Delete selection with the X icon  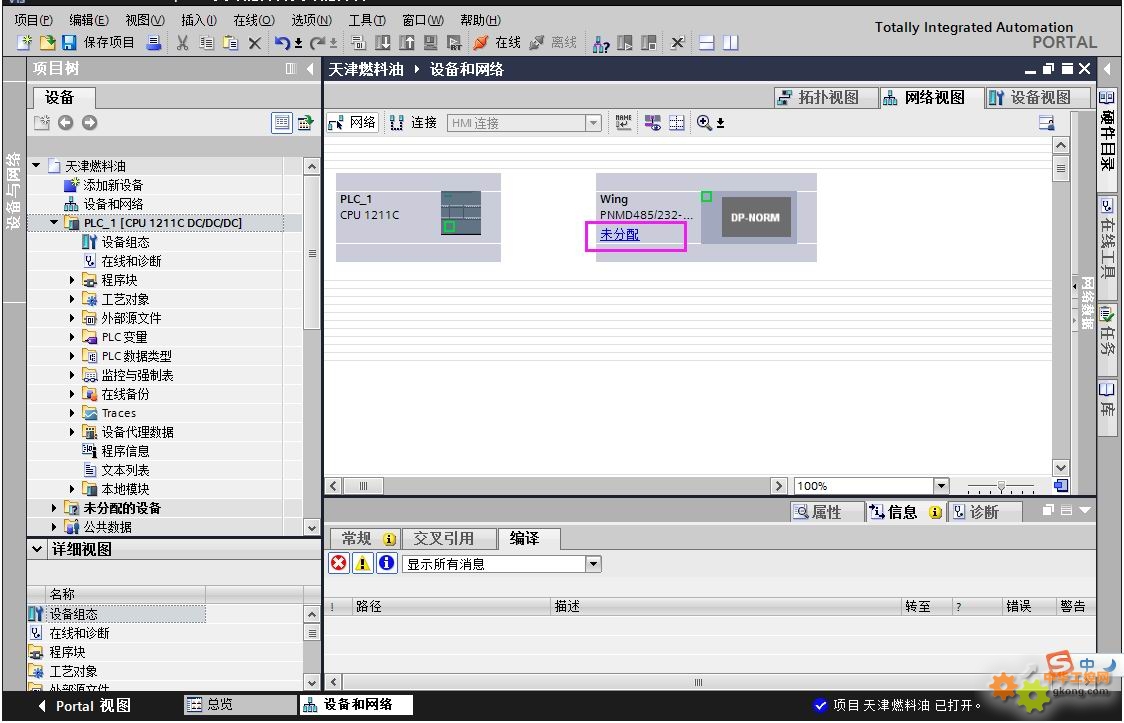pyautogui.click(x=254, y=43)
